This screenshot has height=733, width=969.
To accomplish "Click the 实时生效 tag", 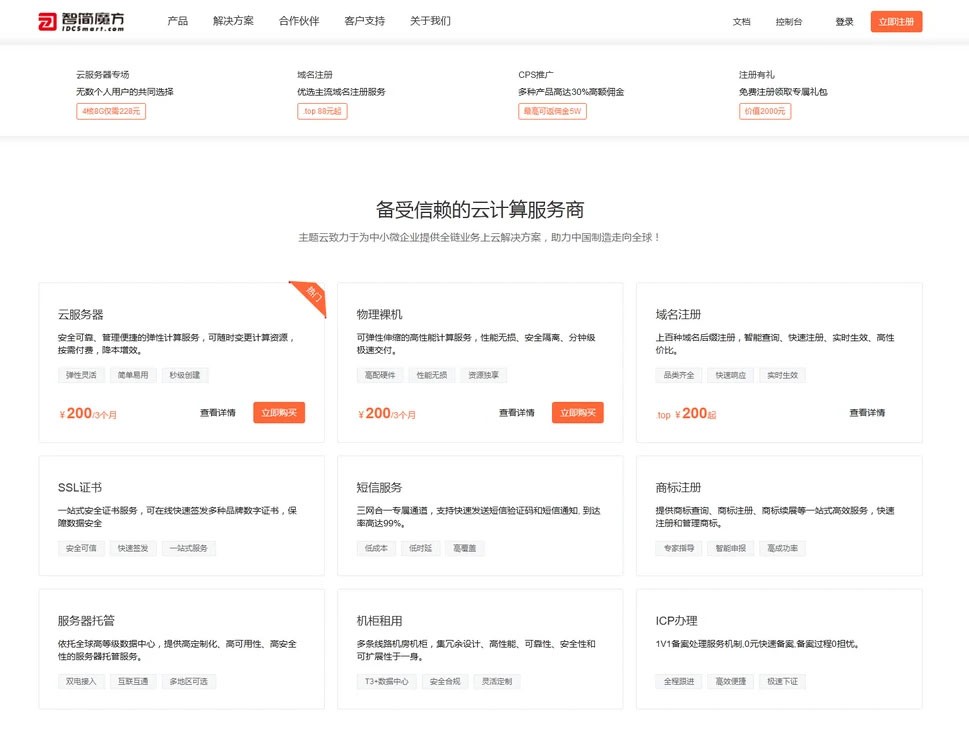I will 783,375.
